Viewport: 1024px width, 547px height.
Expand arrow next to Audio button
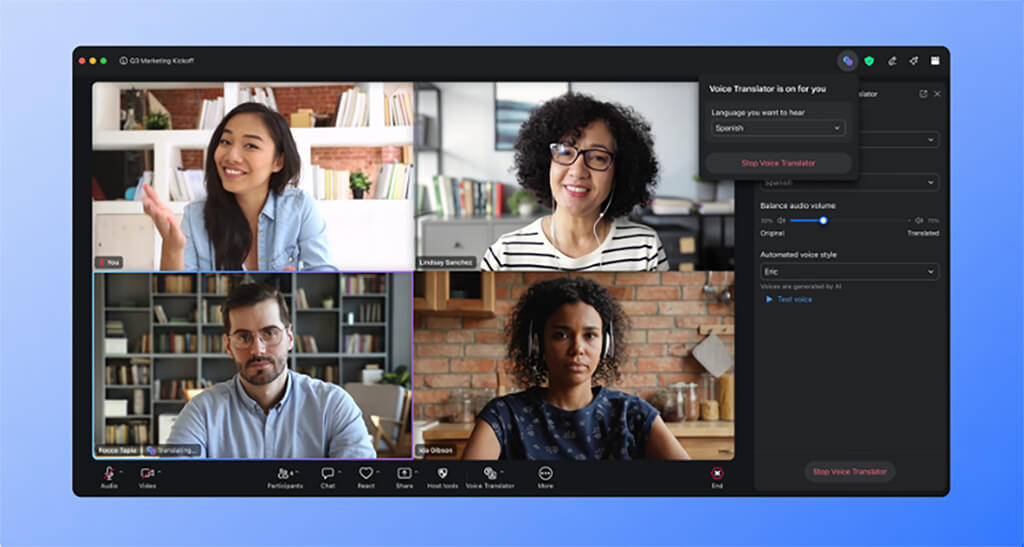click(121, 471)
